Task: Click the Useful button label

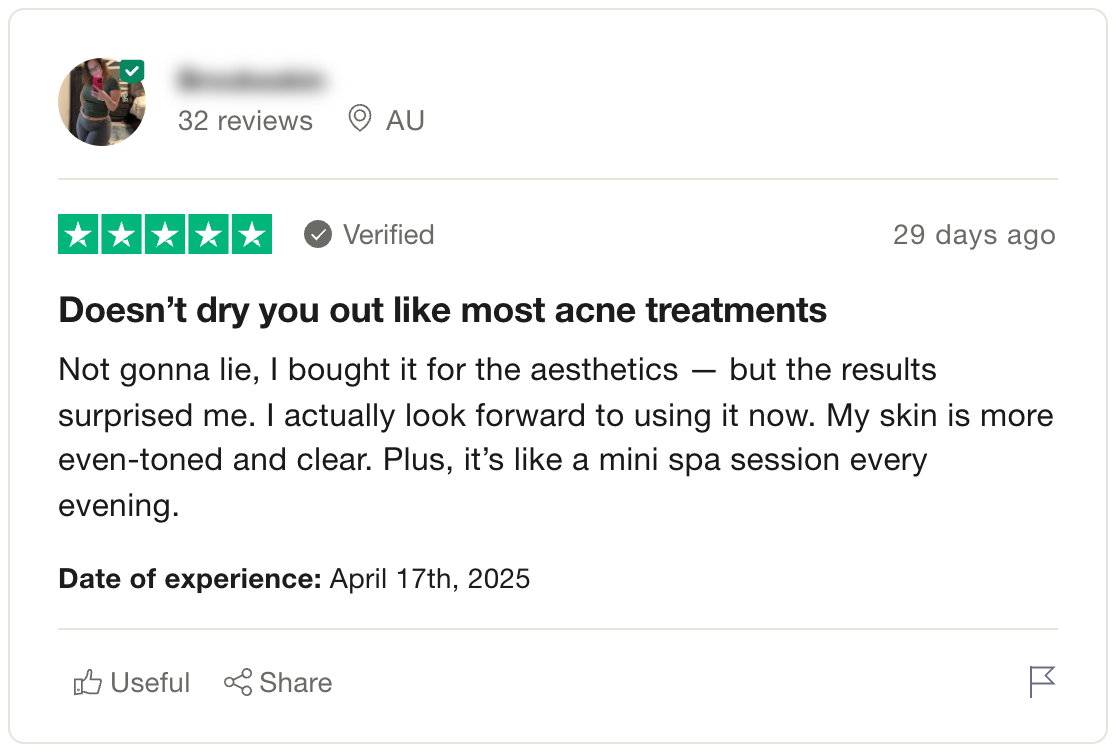Action: (150, 683)
